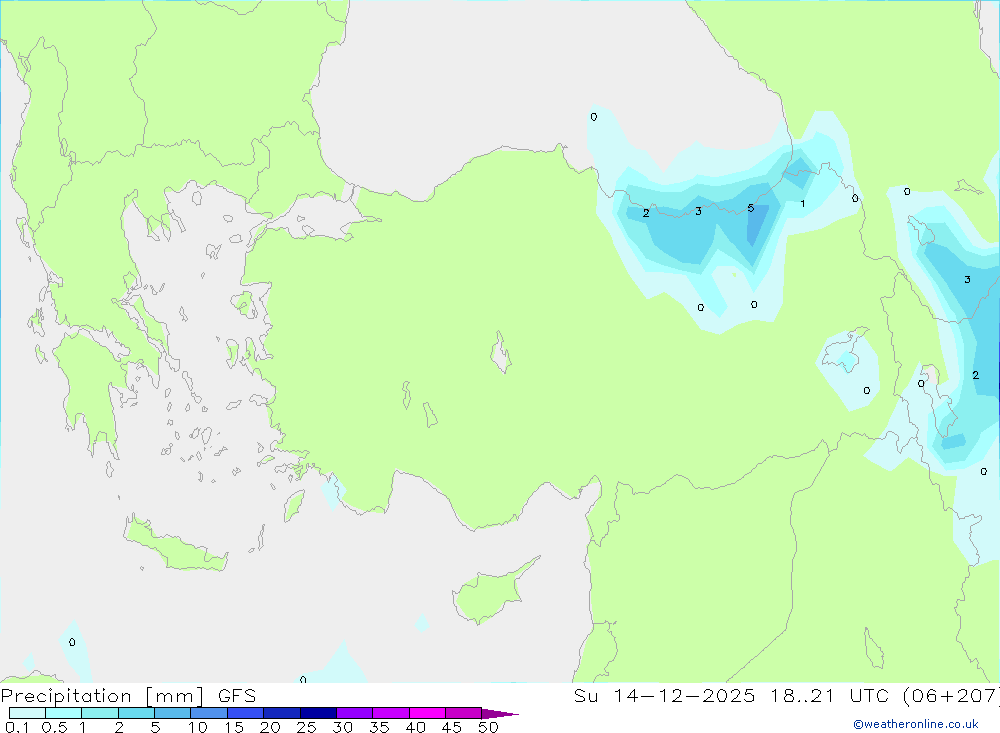Click the legend tick label '35'
The image size is (1000, 733).
379,727
